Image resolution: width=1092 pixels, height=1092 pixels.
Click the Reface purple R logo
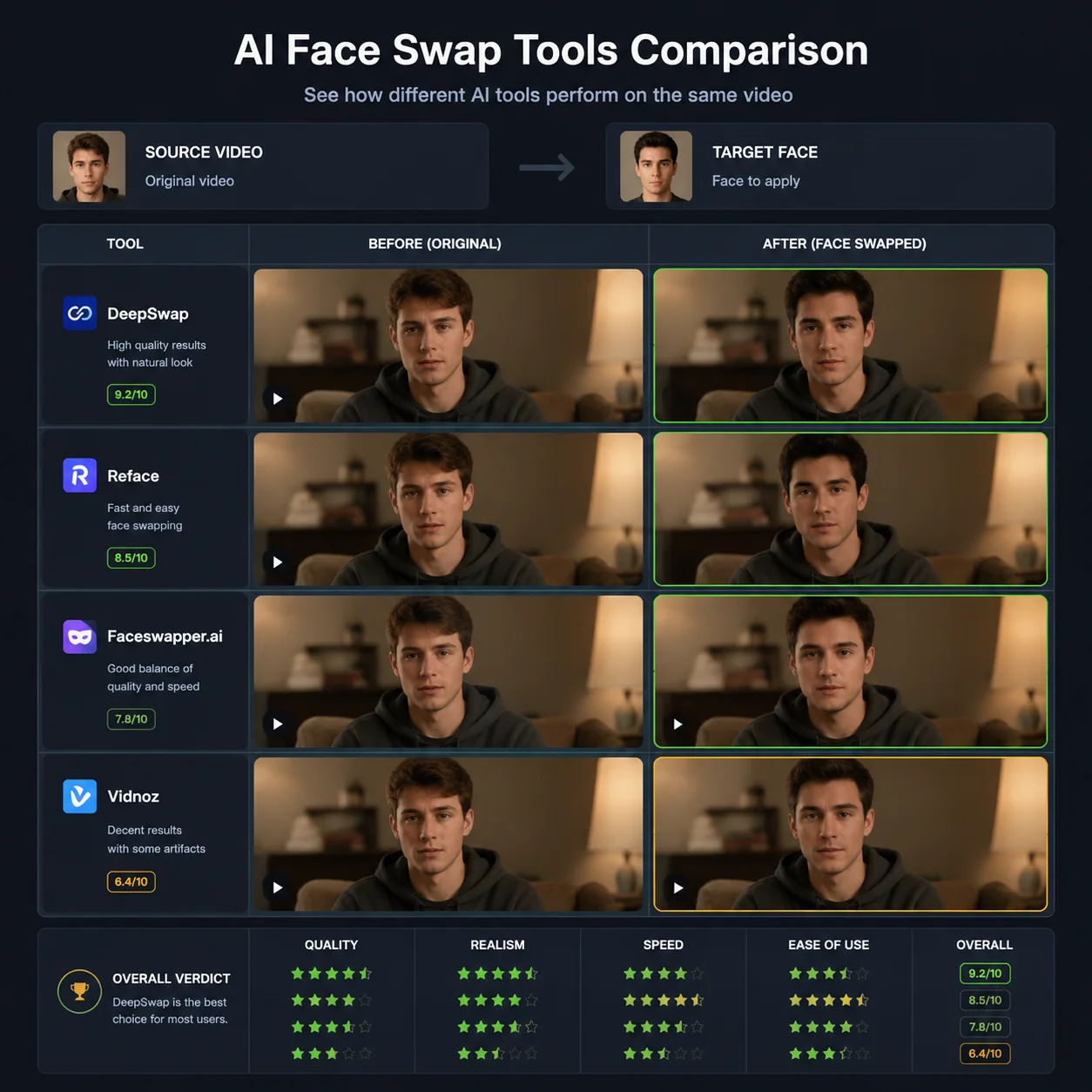point(80,475)
